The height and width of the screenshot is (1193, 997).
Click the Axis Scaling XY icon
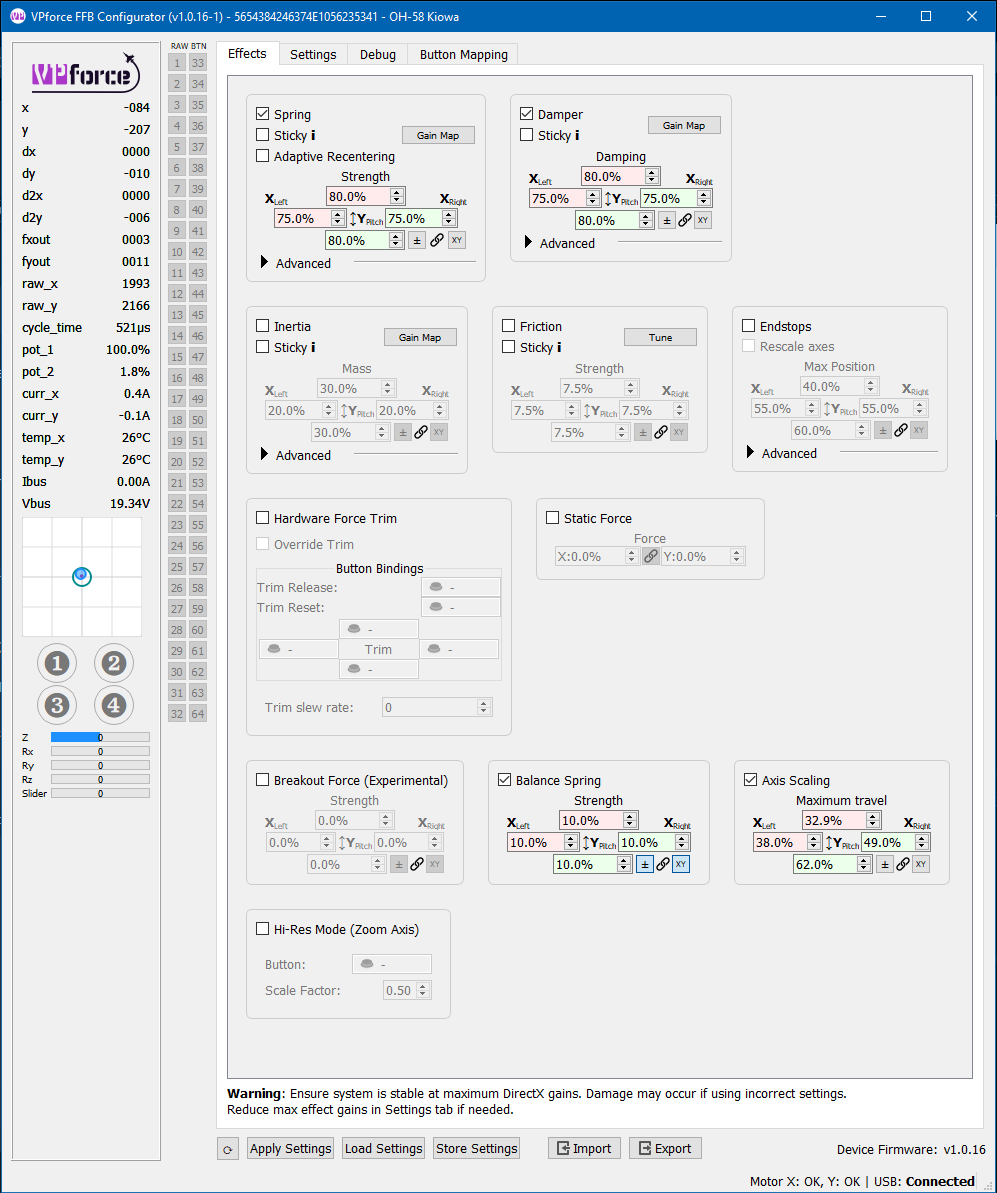click(921, 864)
